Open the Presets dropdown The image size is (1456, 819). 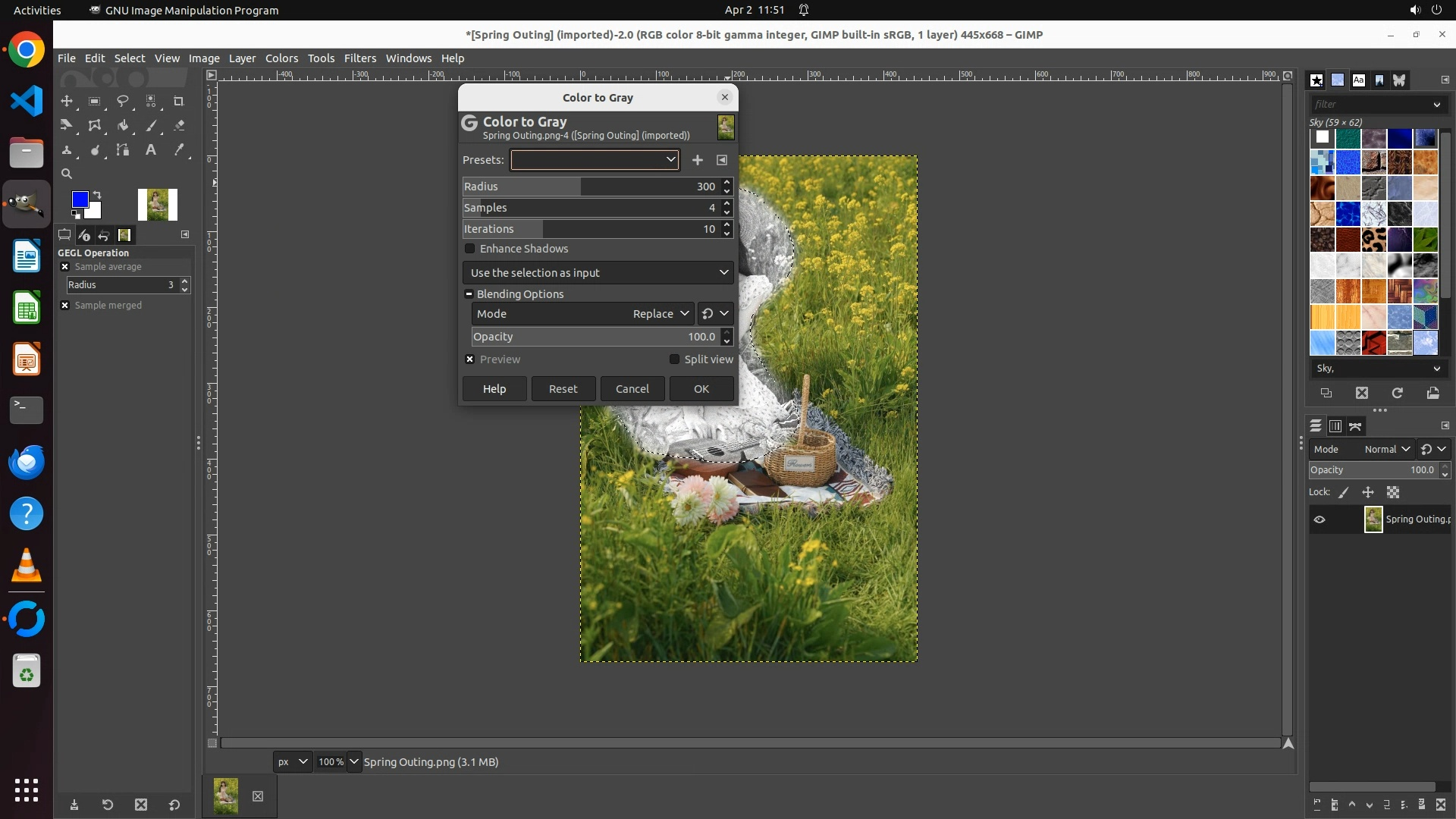[x=595, y=160]
